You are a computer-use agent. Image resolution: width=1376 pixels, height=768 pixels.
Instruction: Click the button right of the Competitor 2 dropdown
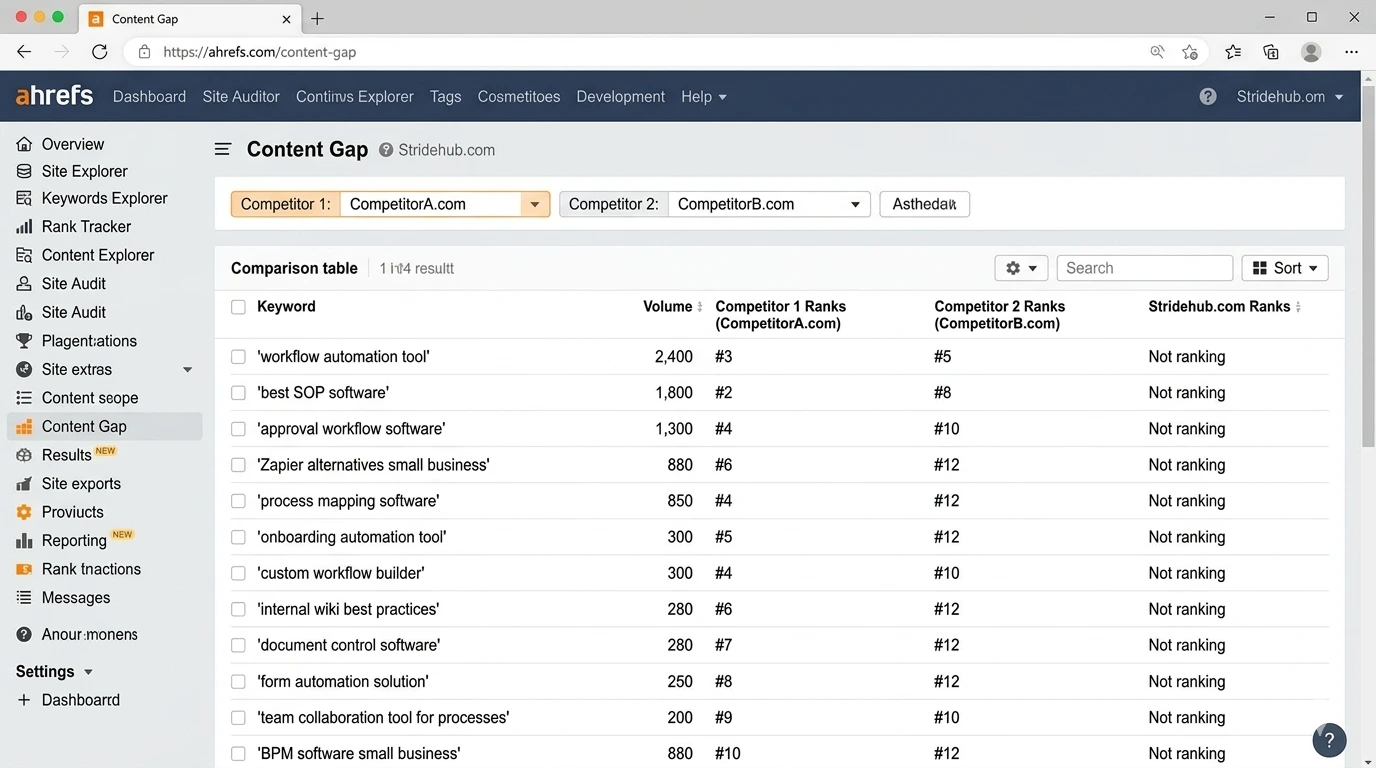click(924, 204)
